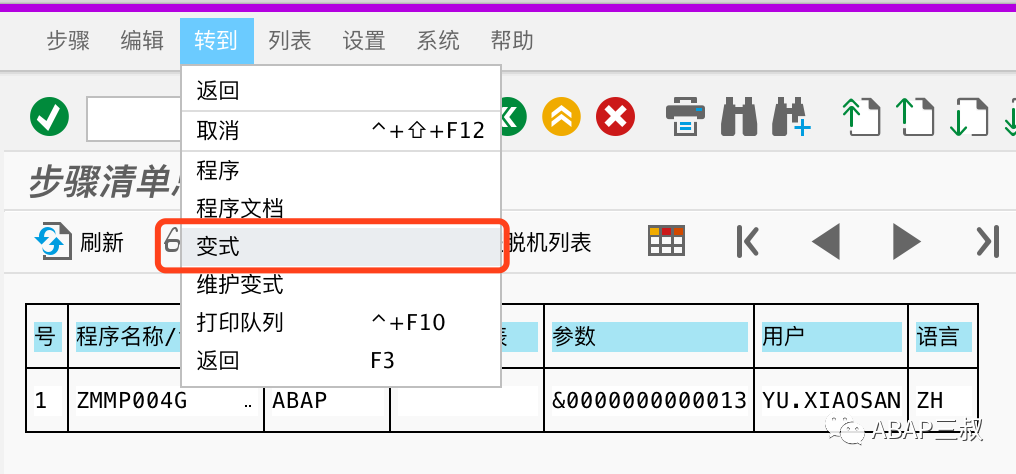The height and width of the screenshot is (474, 1016).
Task: Click the Print icon
Action: pyautogui.click(x=686, y=117)
